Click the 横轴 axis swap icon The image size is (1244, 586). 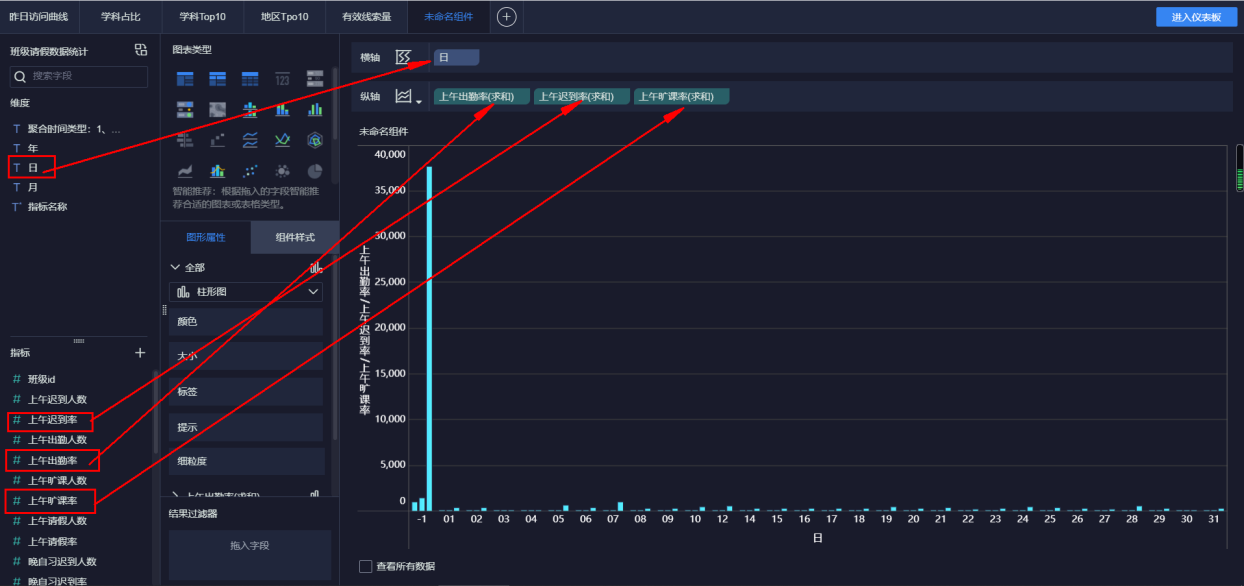coord(403,57)
